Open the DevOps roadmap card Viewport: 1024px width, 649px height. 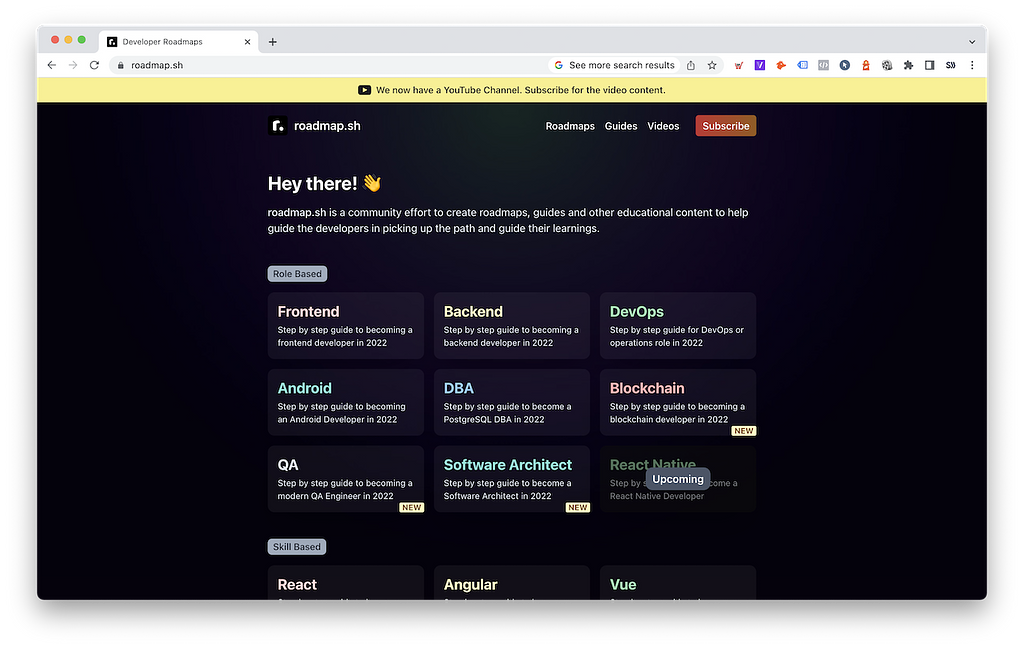pos(678,325)
